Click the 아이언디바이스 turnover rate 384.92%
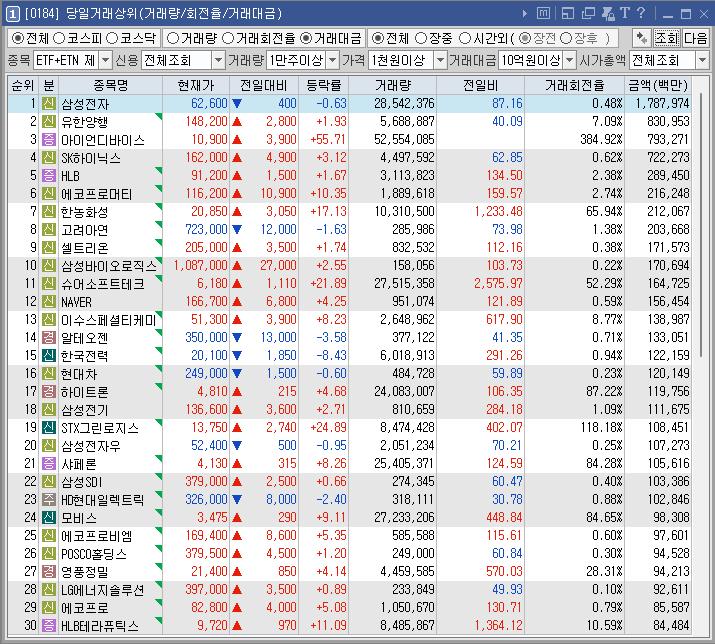715x644 pixels. [x=601, y=140]
